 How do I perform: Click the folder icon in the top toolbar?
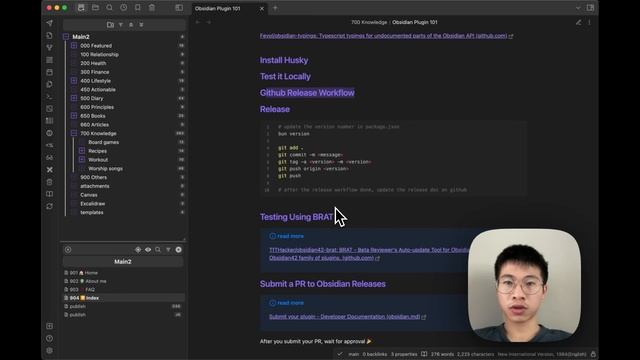coord(95,8)
